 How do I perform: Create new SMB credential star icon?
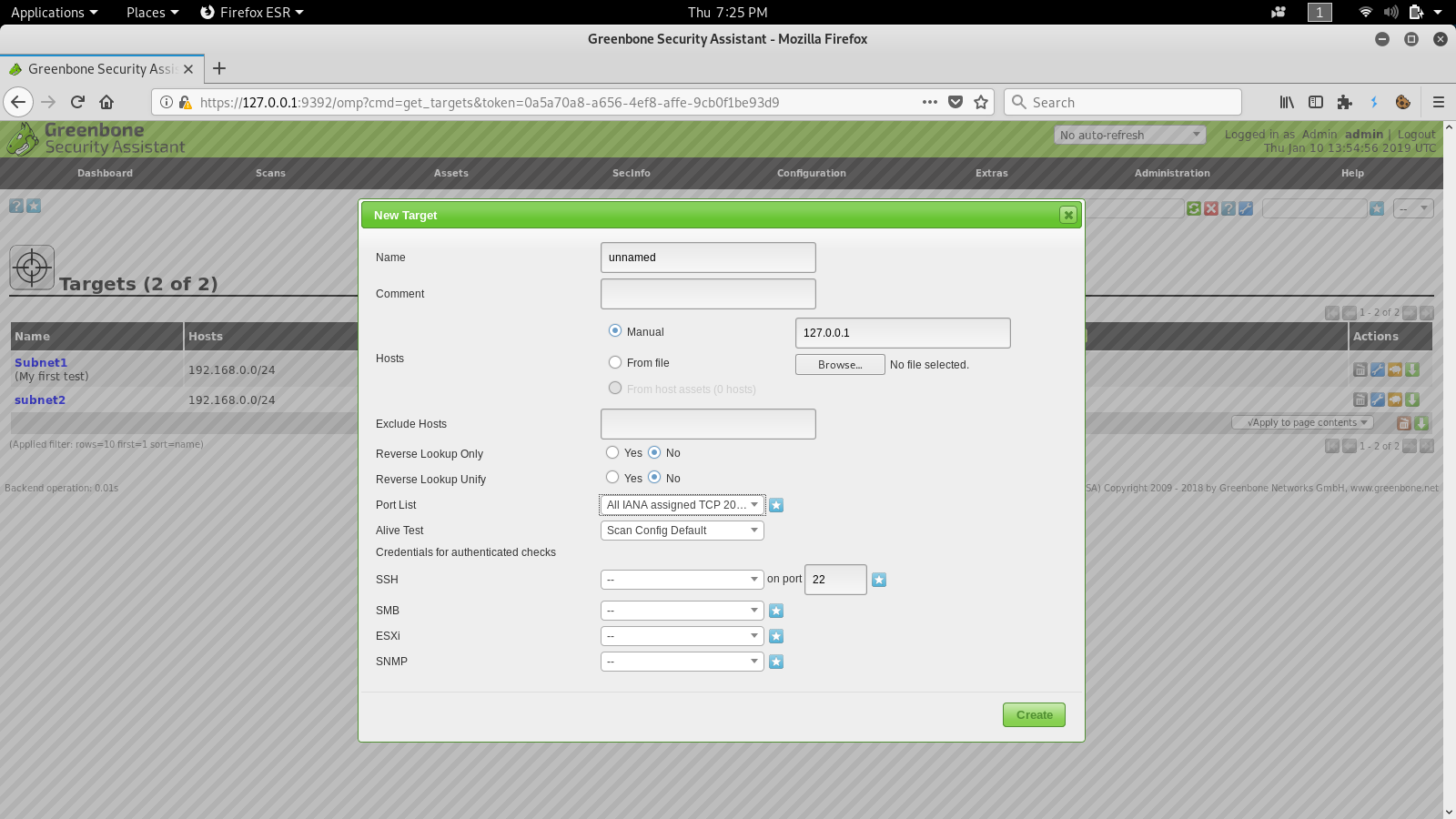click(x=776, y=611)
